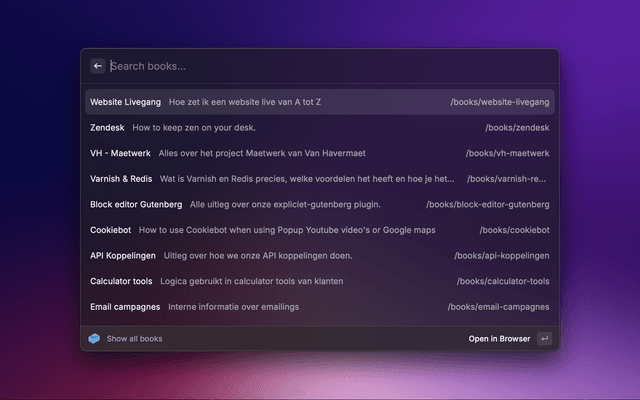Viewport: 640px width, 400px height.
Task: Click the /books/website-livegang path
Action: (499, 102)
